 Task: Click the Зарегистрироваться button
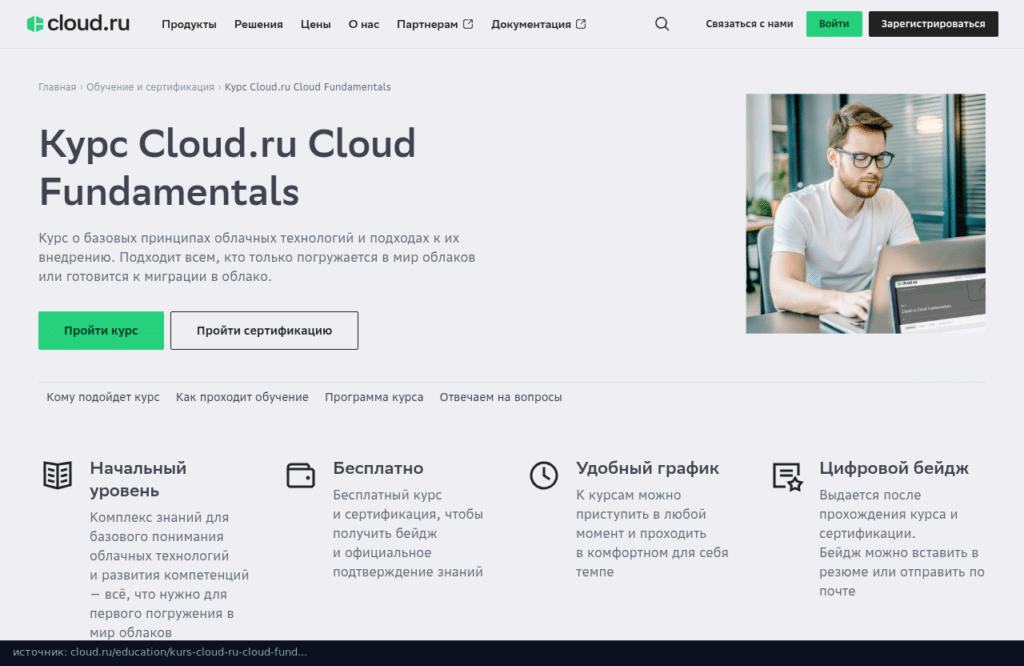[933, 24]
